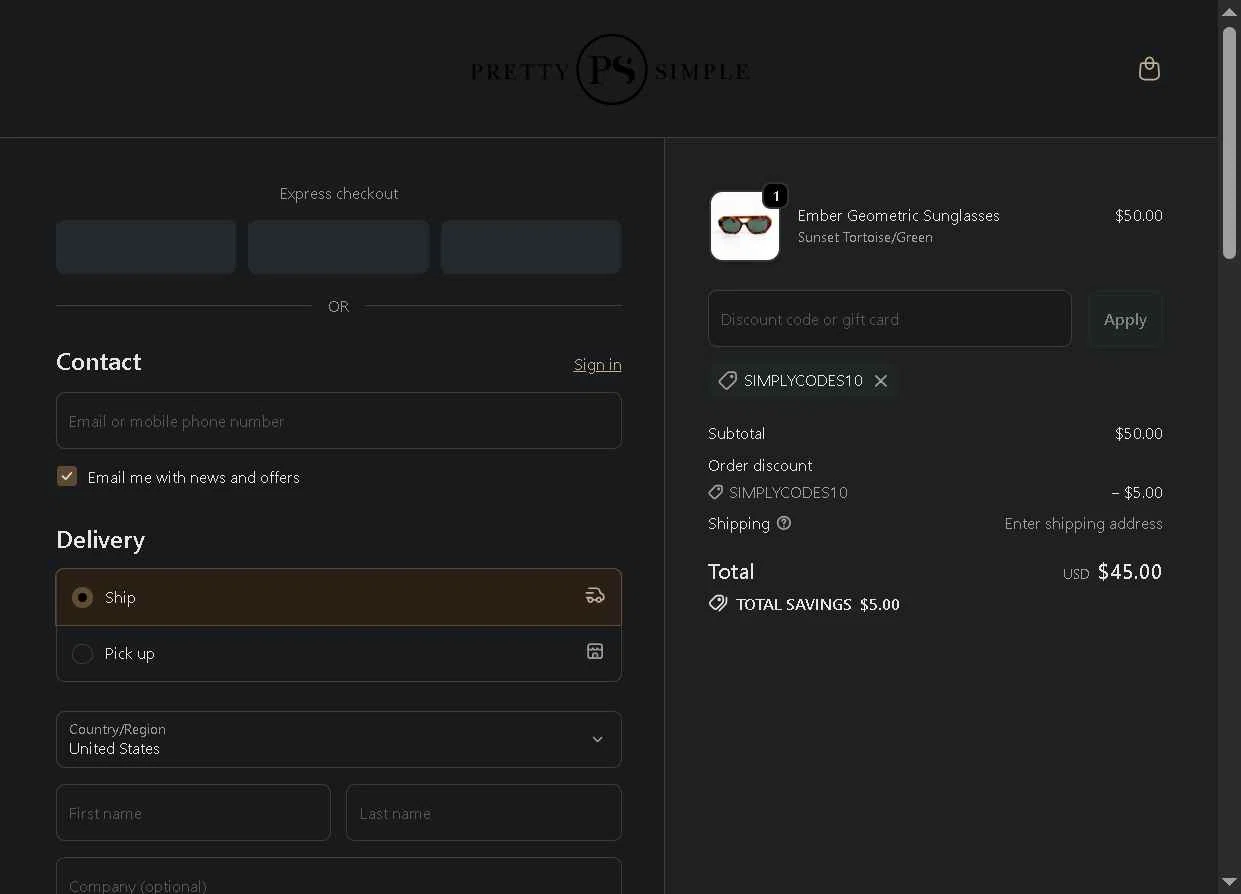Click the Enter shipping address text
Screen dimensions: 1241x894
pyautogui.click(x=1083, y=523)
